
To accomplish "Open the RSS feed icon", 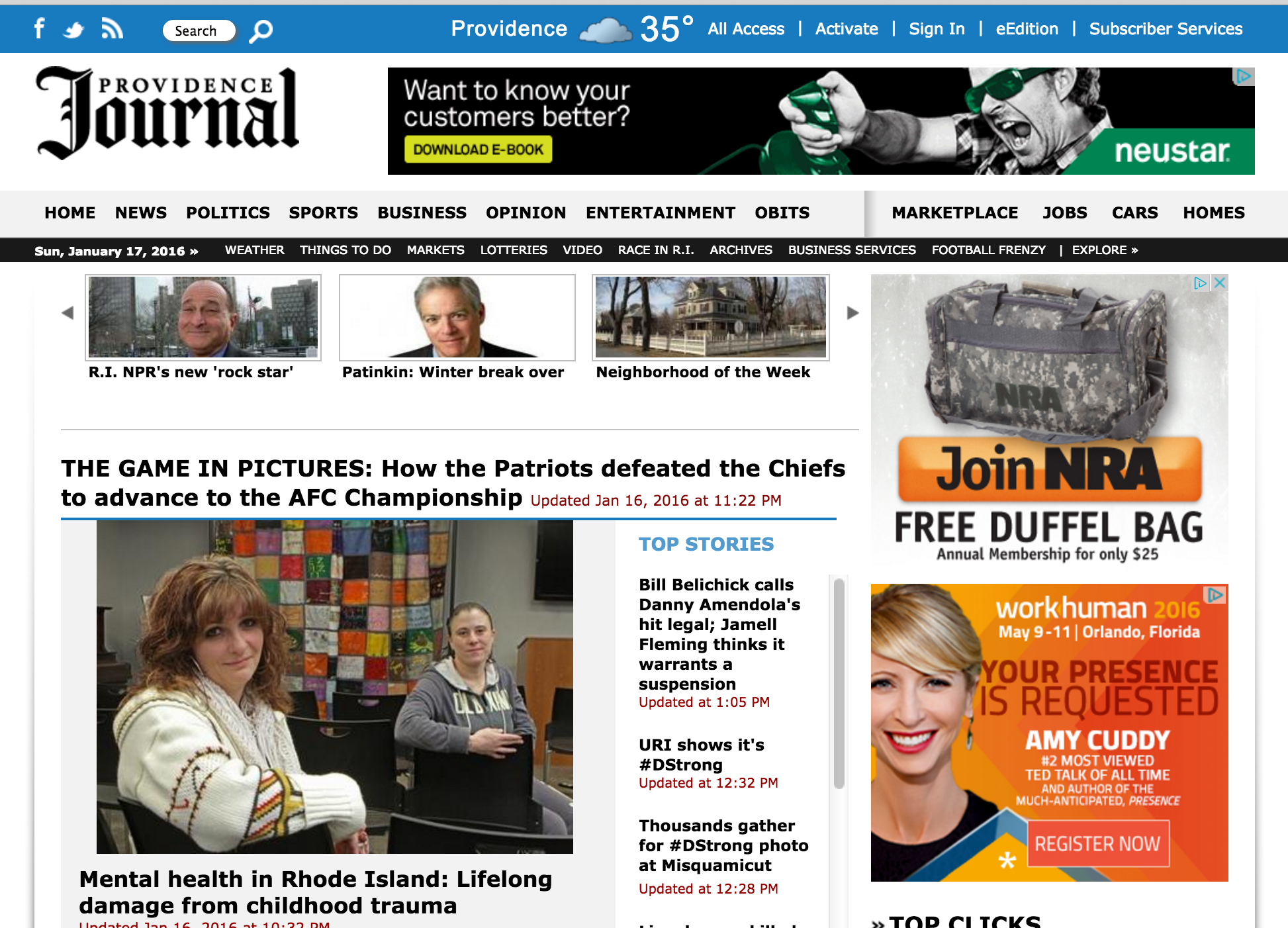I will pyautogui.click(x=112, y=28).
